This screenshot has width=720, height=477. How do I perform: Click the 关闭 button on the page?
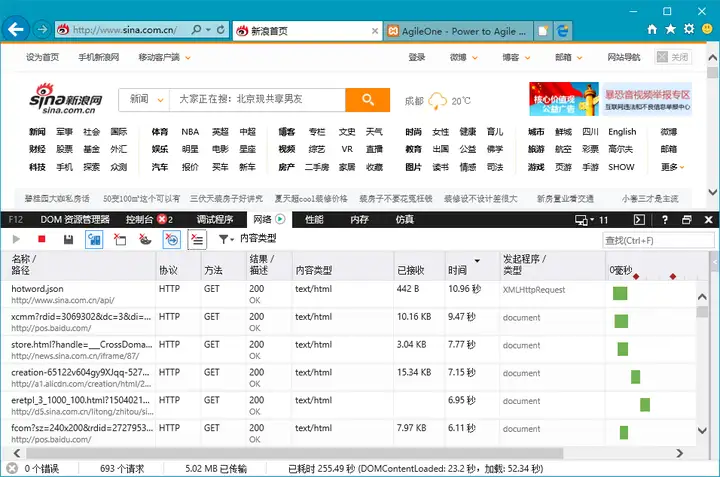(x=673, y=57)
